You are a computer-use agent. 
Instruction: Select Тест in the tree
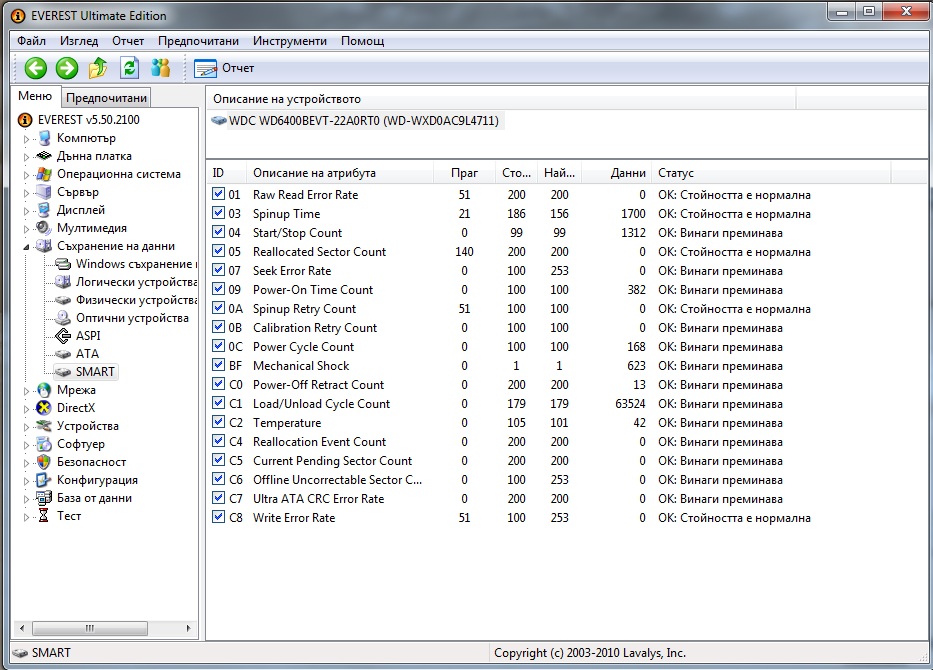[x=68, y=516]
